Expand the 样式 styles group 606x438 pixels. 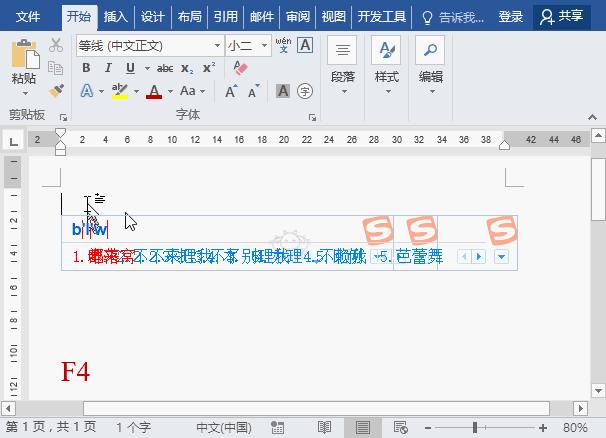click(386, 66)
